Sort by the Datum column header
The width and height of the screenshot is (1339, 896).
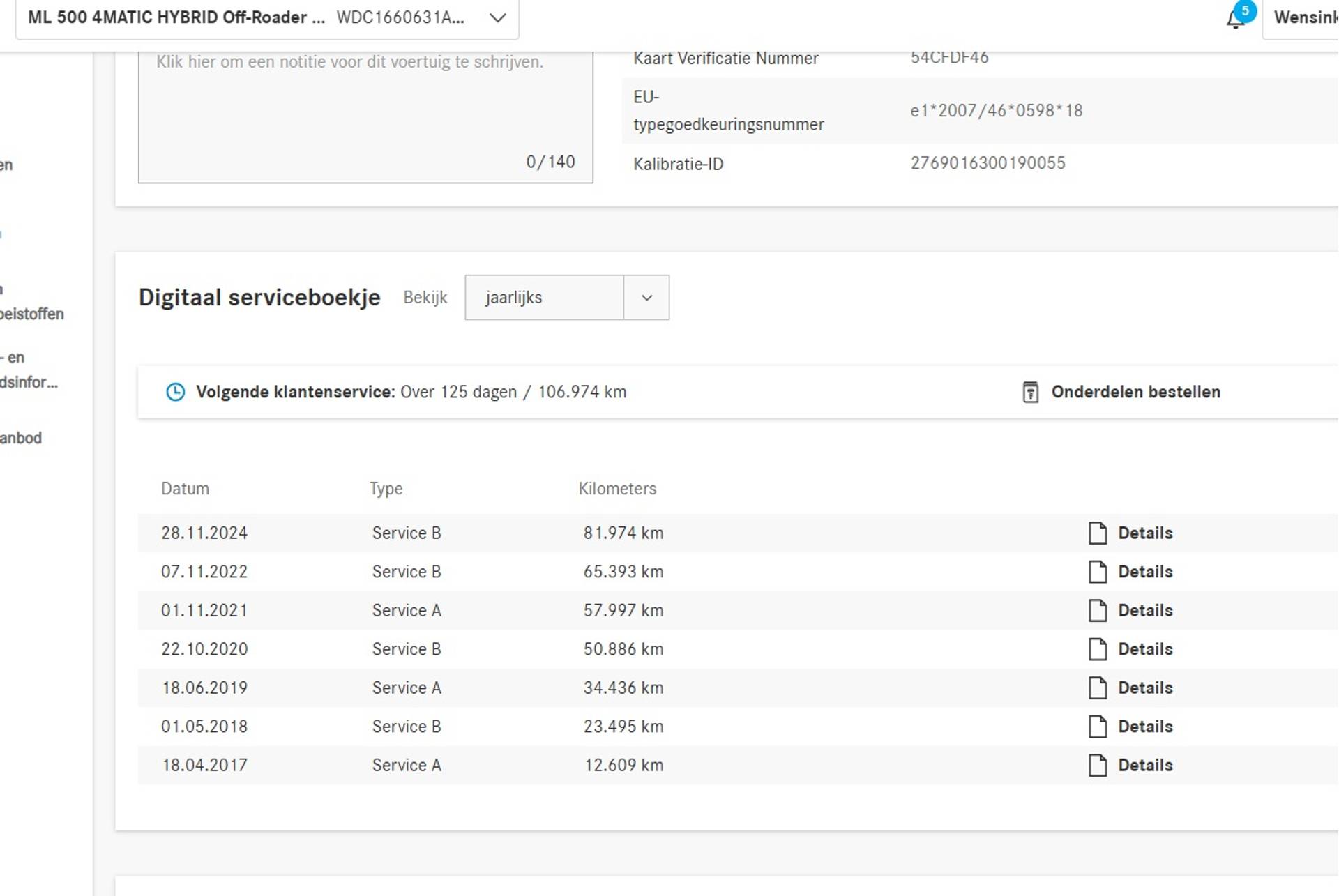coord(185,489)
